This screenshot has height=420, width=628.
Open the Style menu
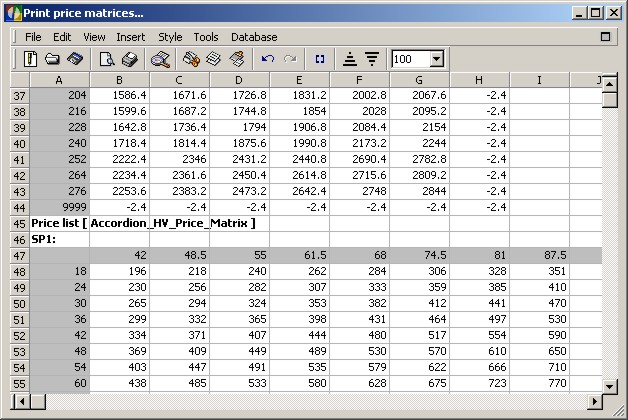(x=170, y=37)
